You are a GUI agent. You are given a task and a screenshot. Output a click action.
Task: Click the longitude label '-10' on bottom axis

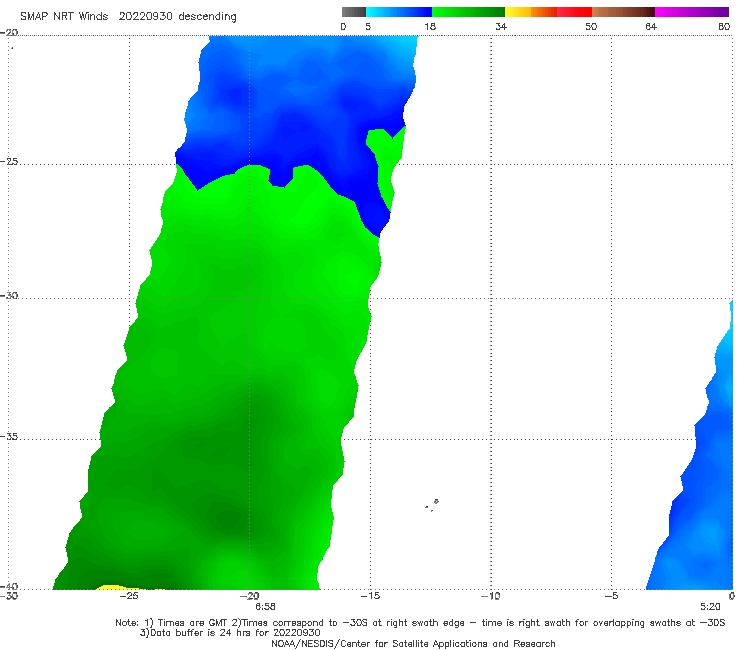(490, 596)
